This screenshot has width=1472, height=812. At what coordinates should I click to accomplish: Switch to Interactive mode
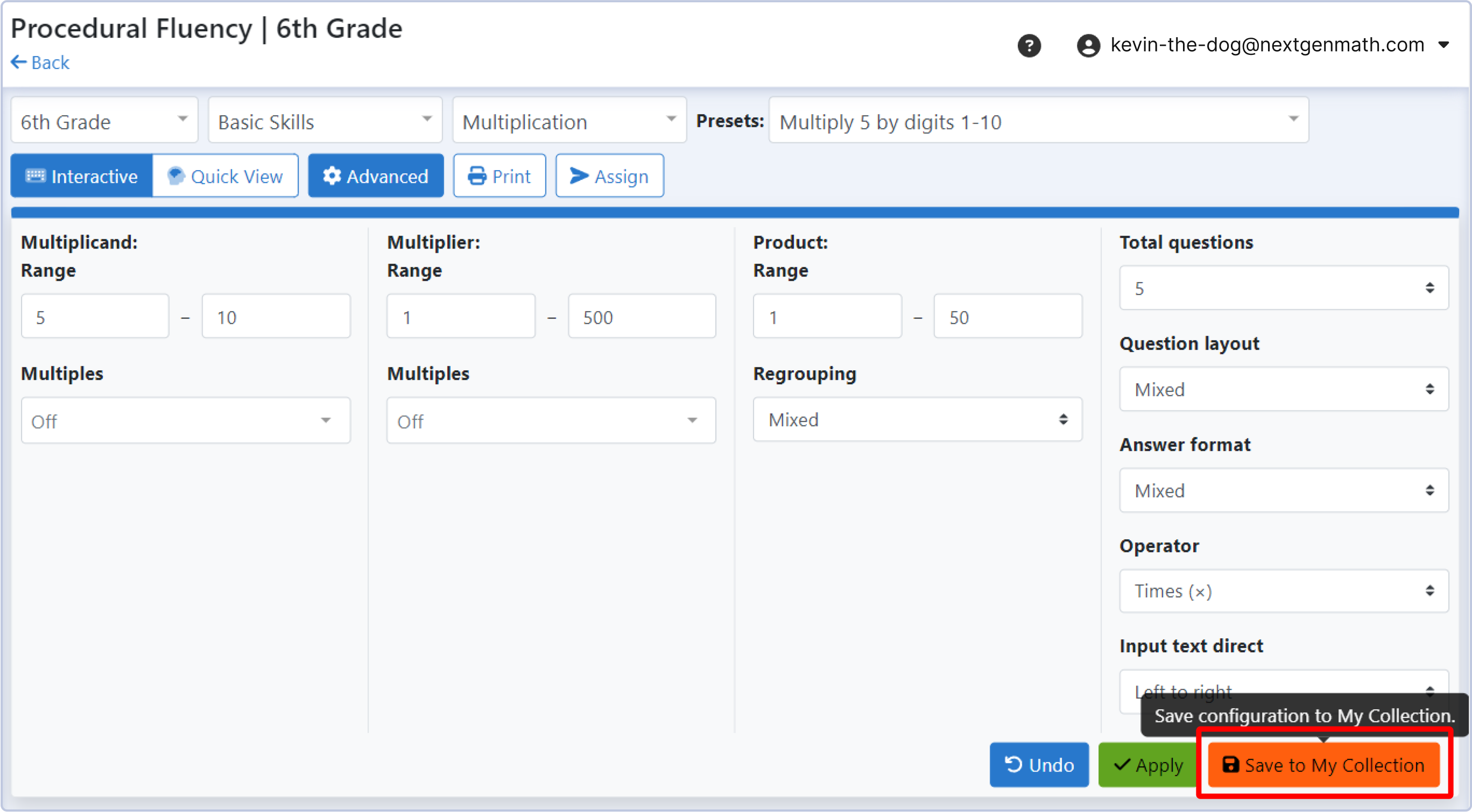click(x=82, y=176)
